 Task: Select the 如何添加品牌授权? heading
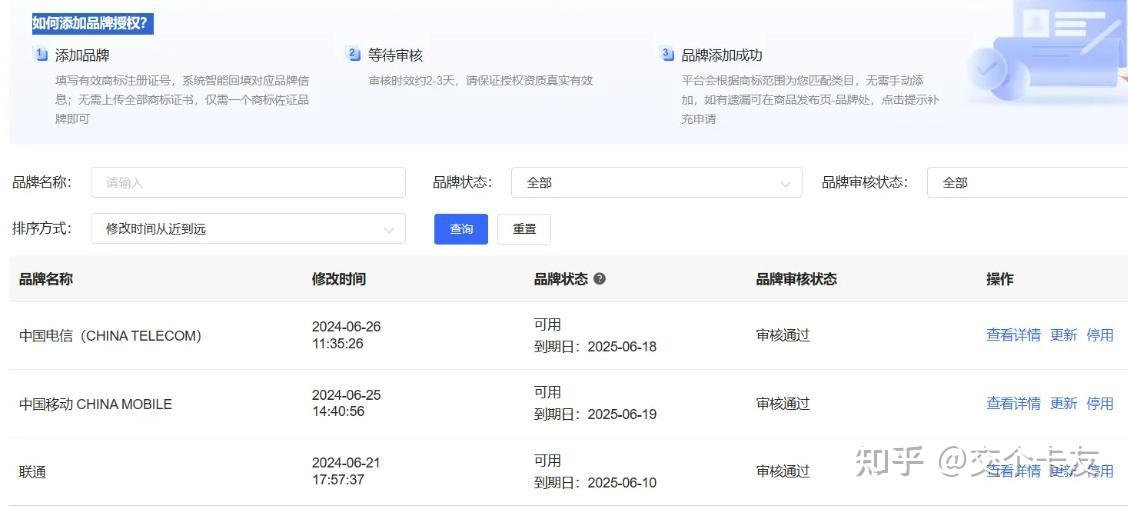[x=92, y=24]
